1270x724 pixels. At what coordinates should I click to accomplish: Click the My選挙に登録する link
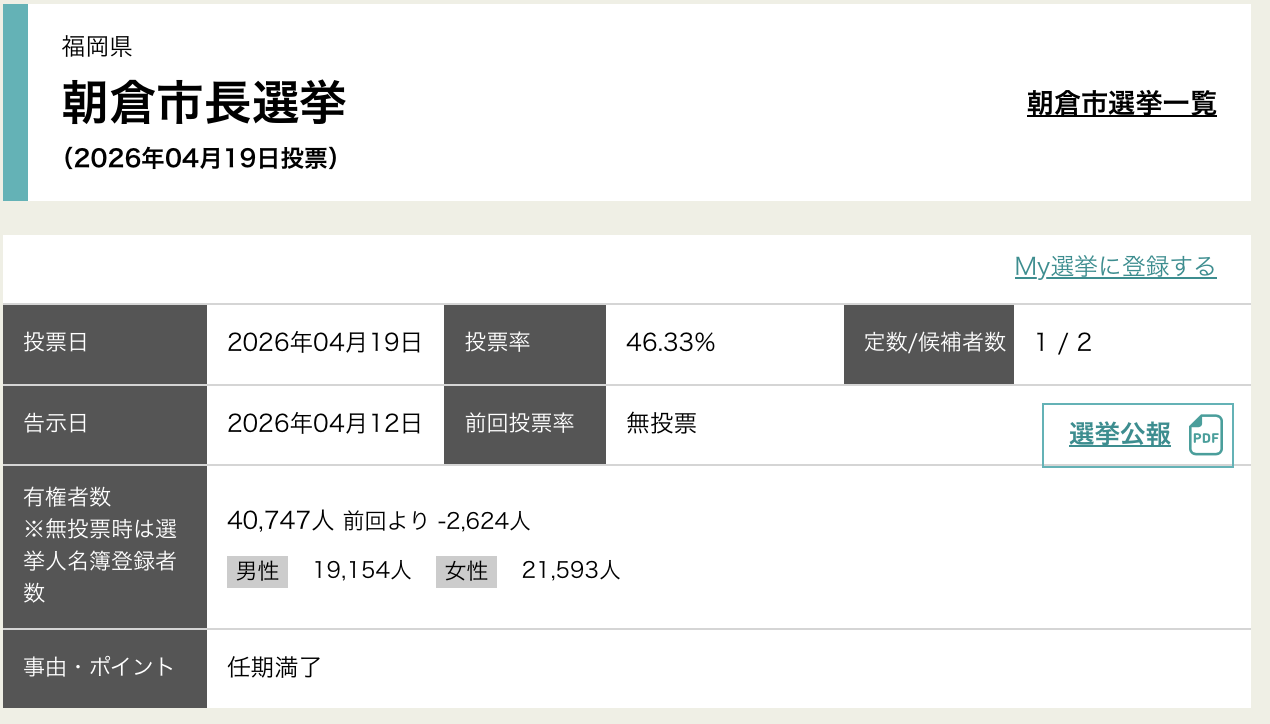coord(1115,266)
